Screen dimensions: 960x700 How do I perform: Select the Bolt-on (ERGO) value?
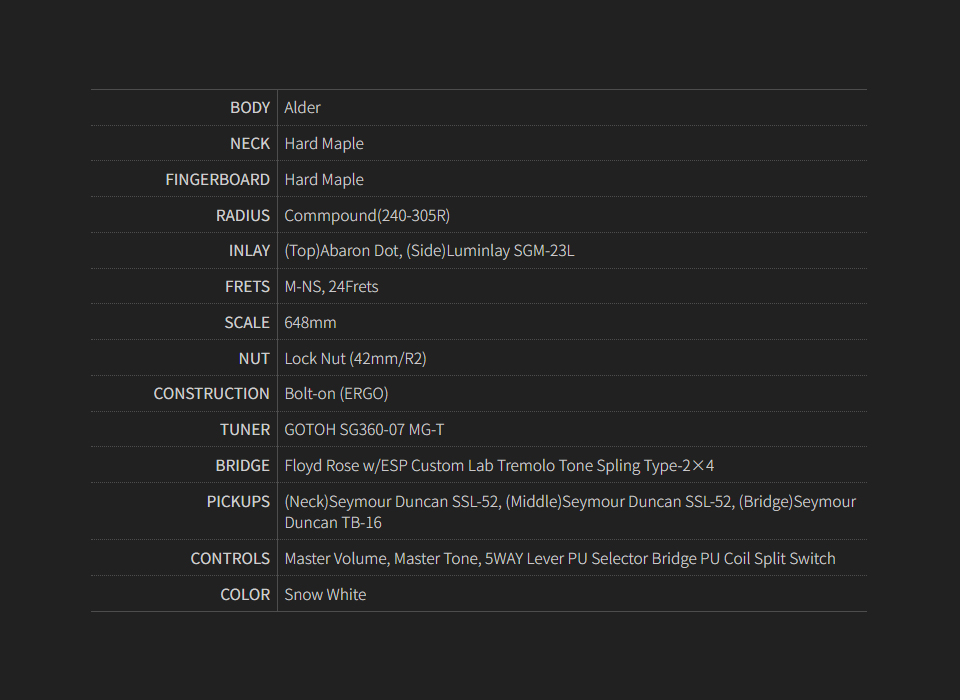pyautogui.click(x=336, y=394)
